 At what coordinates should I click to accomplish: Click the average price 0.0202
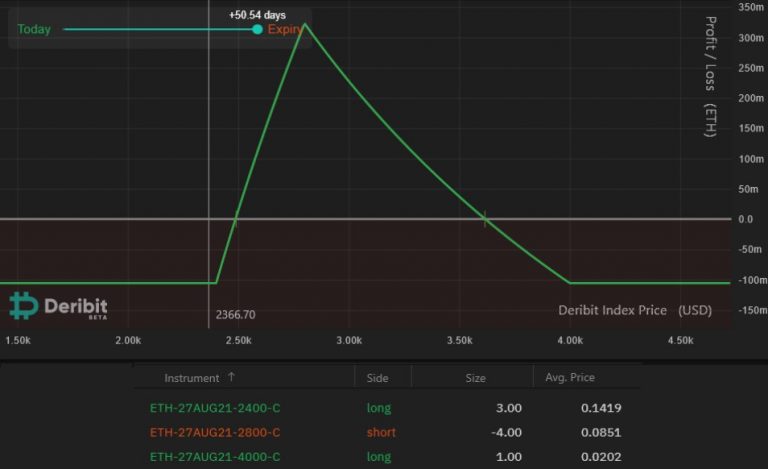pyautogui.click(x=601, y=457)
